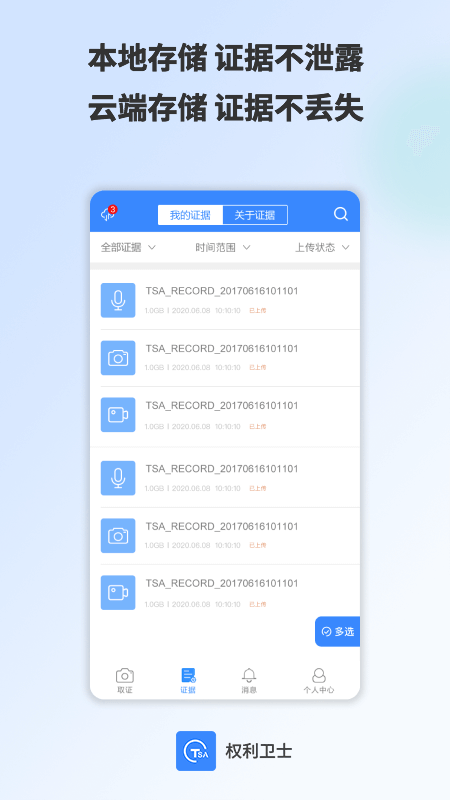Expand 上传状态 filter dropdown
This screenshot has height=800, width=450.
click(x=322, y=247)
